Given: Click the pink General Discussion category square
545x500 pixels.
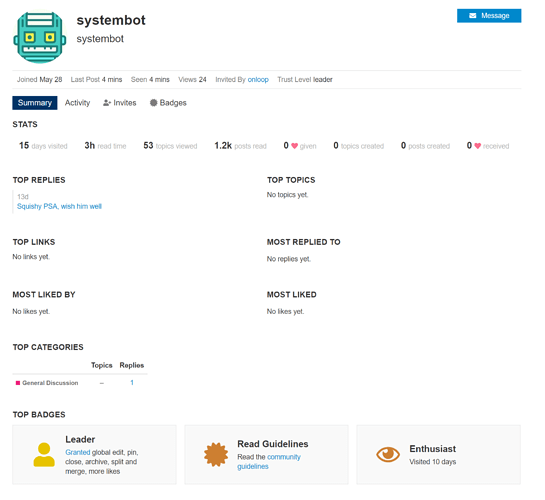Looking at the screenshot, I should pos(18,383).
